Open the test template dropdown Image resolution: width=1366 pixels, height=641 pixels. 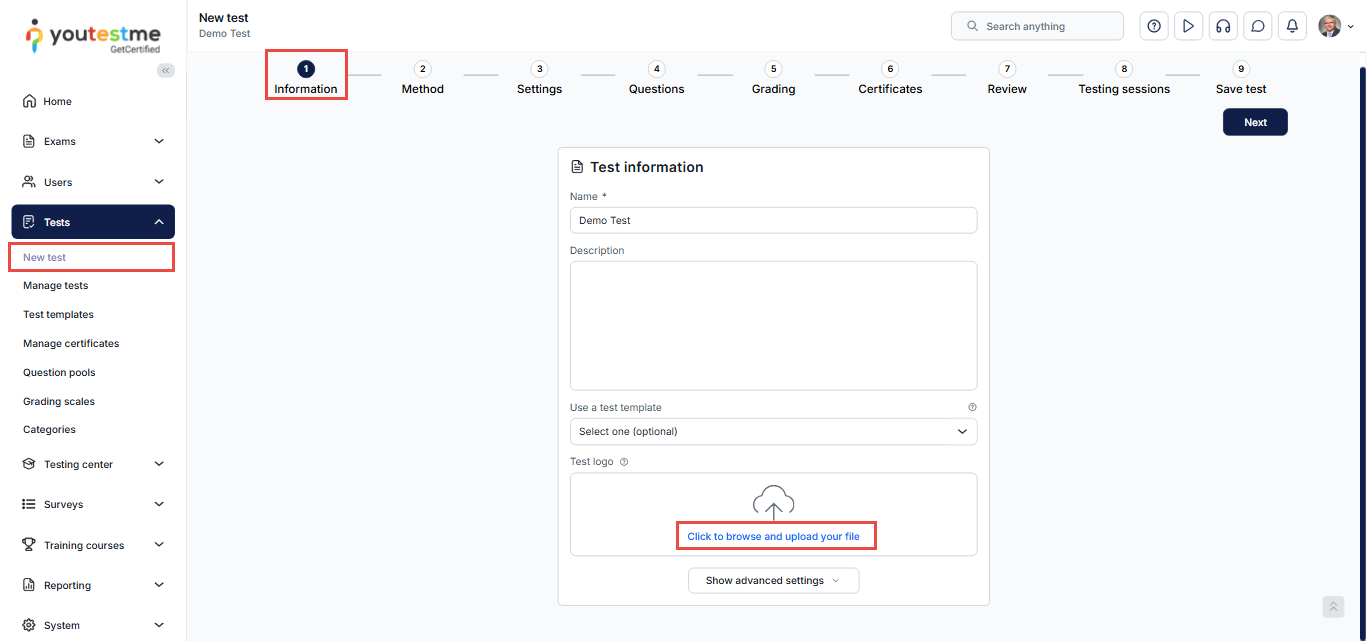click(x=773, y=432)
